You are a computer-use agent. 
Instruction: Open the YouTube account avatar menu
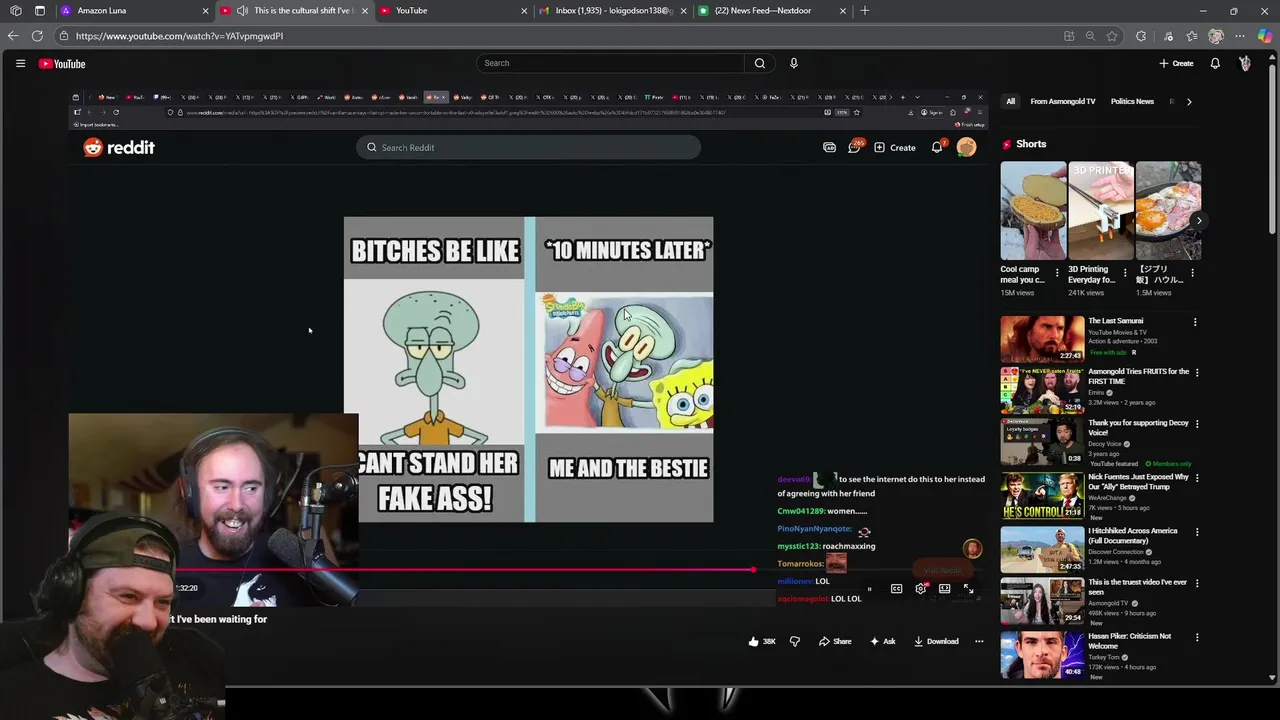pos(1245,63)
